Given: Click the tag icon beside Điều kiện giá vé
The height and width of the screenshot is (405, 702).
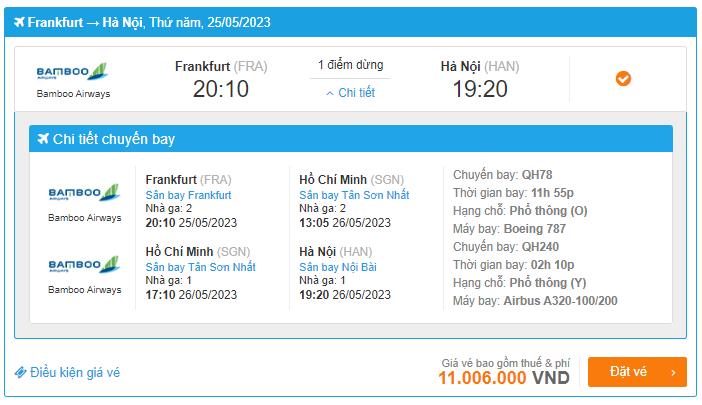Looking at the screenshot, I should click(20, 372).
